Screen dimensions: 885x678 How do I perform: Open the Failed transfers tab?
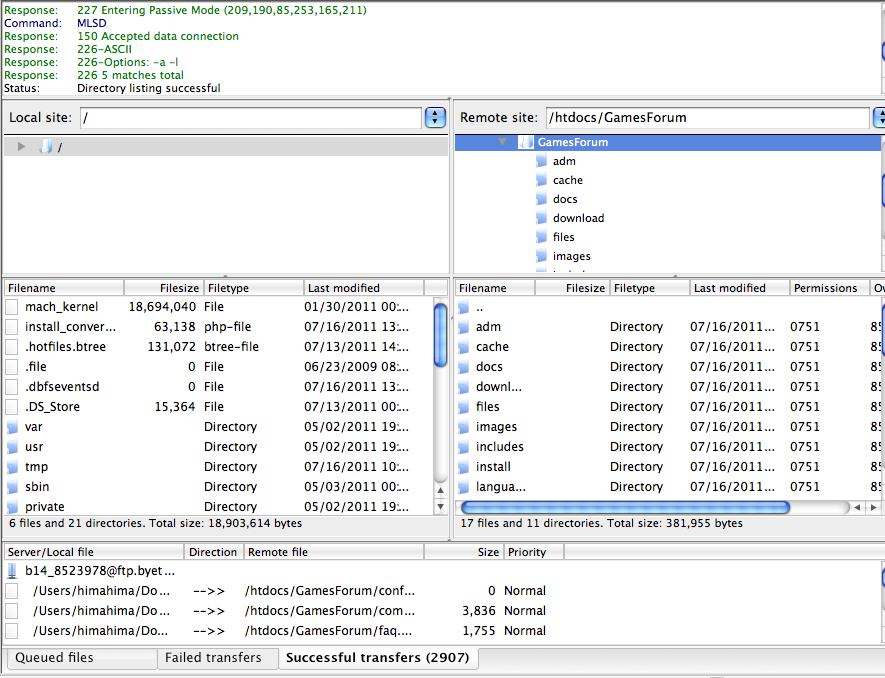[x=214, y=658]
